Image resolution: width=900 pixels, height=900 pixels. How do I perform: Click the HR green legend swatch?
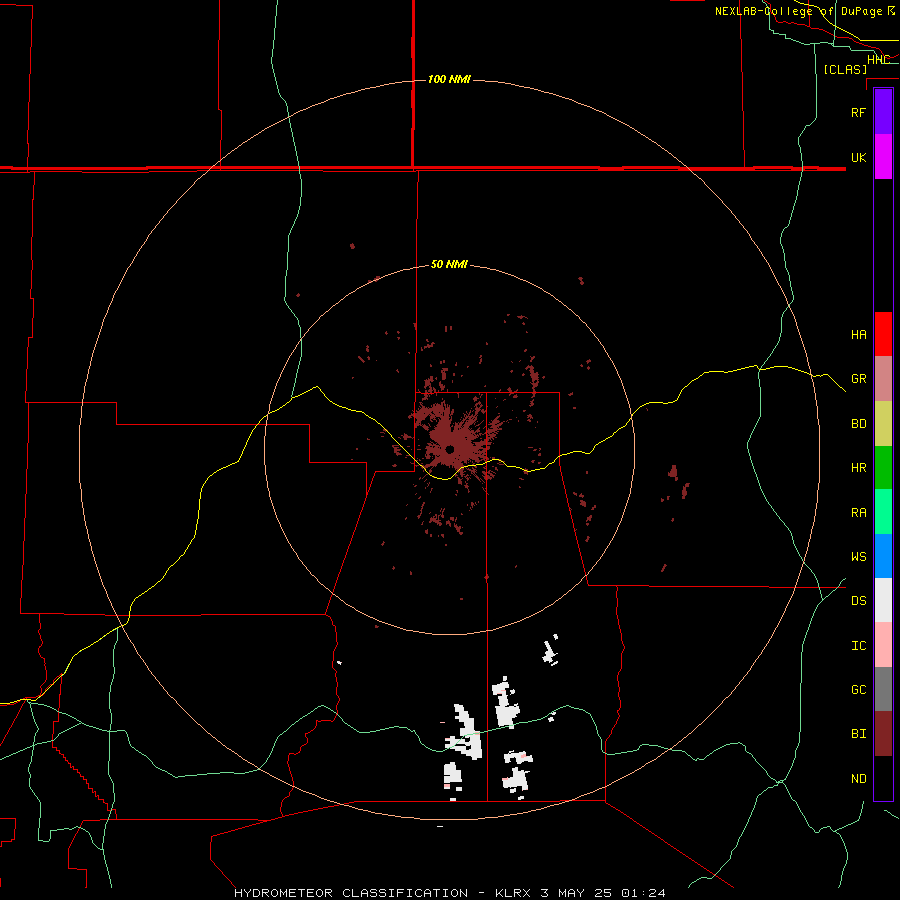883,468
